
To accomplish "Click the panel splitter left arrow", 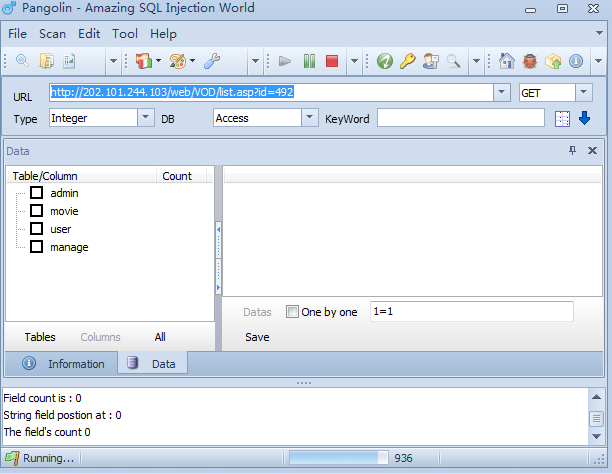I will click(x=219, y=230).
